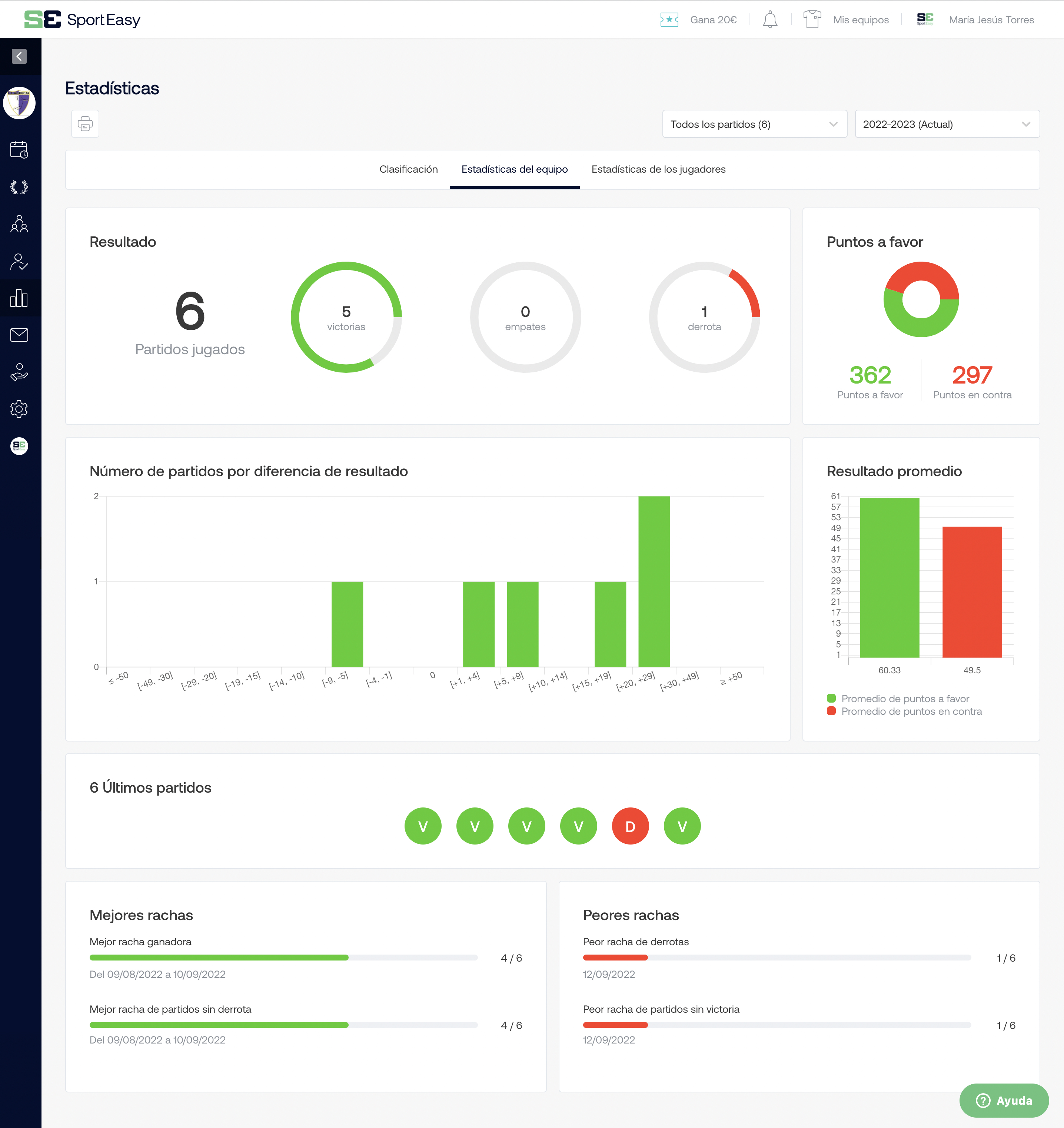This screenshot has width=1064, height=1128.
Task: Select the statistics bar chart sidebar icon
Action: click(x=19, y=298)
